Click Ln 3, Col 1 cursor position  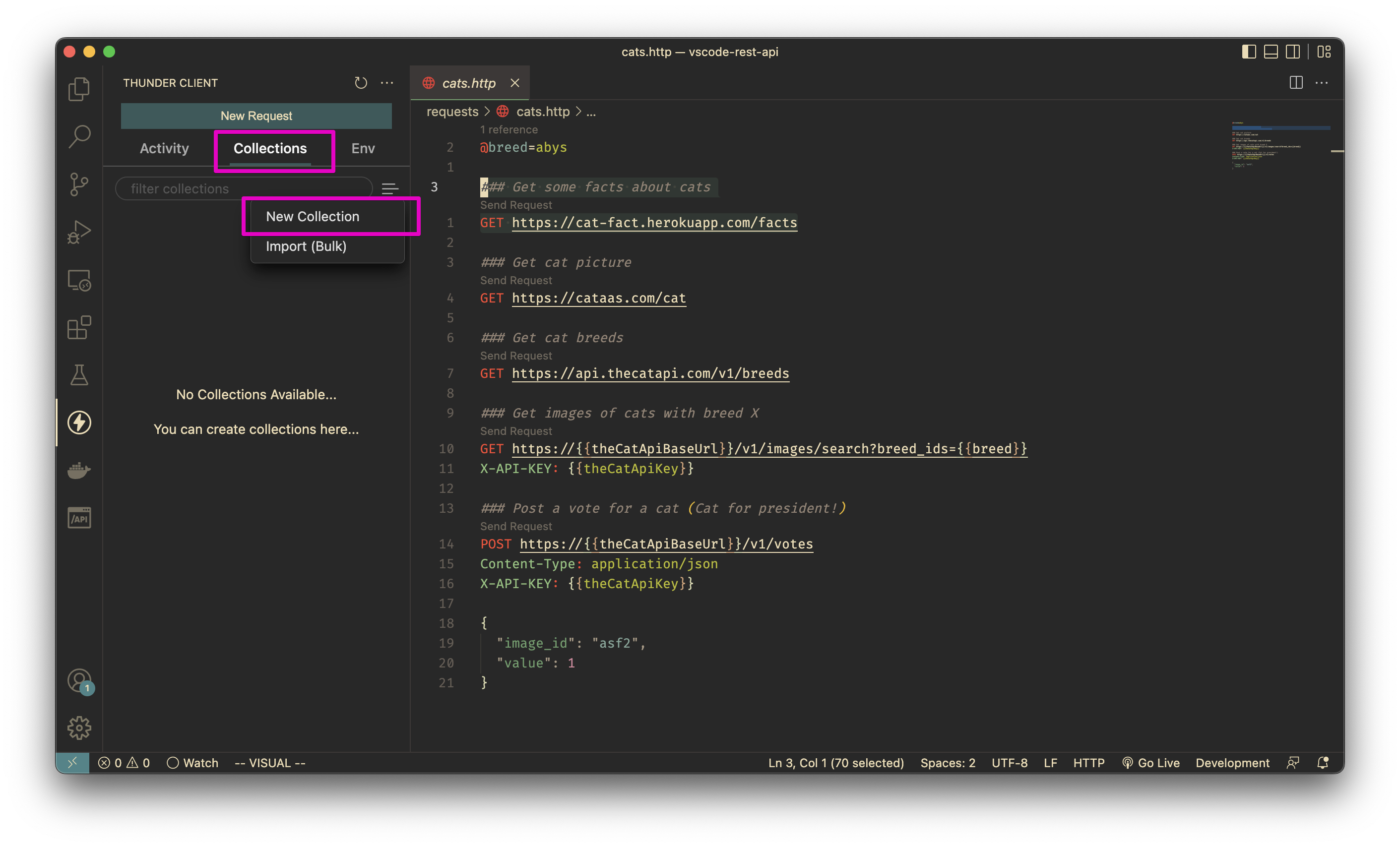(x=836, y=763)
